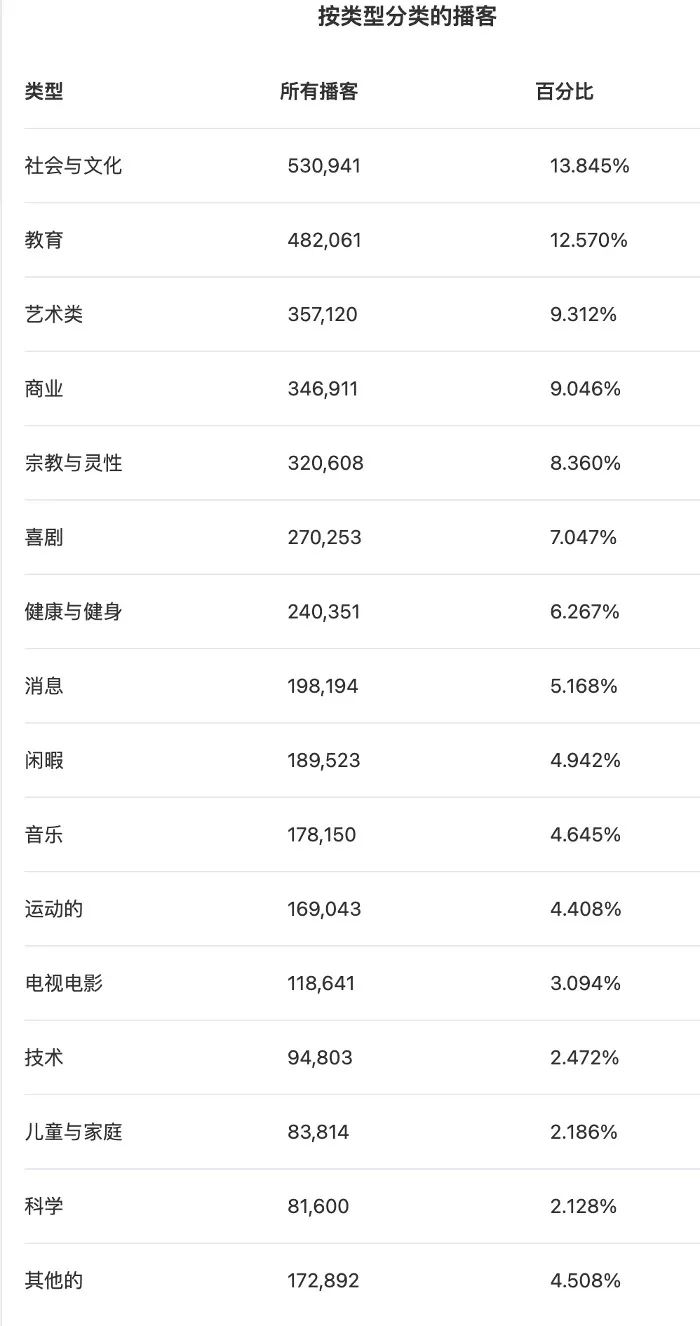Select the 社会与文化 row label
This screenshot has height=1326, width=700.
pyautogui.click(x=73, y=166)
